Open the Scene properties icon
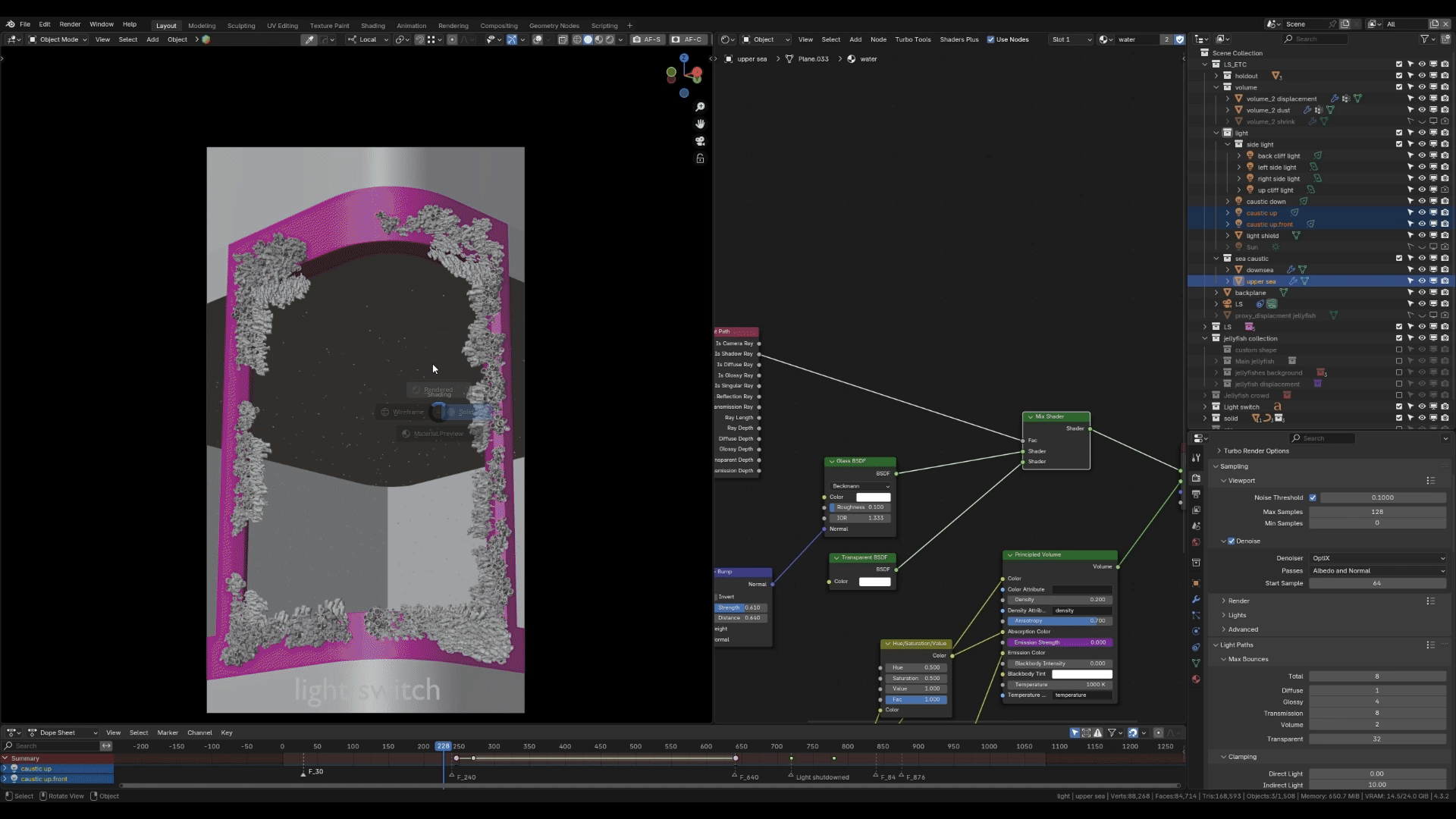1456x819 pixels. click(x=1196, y=526)
